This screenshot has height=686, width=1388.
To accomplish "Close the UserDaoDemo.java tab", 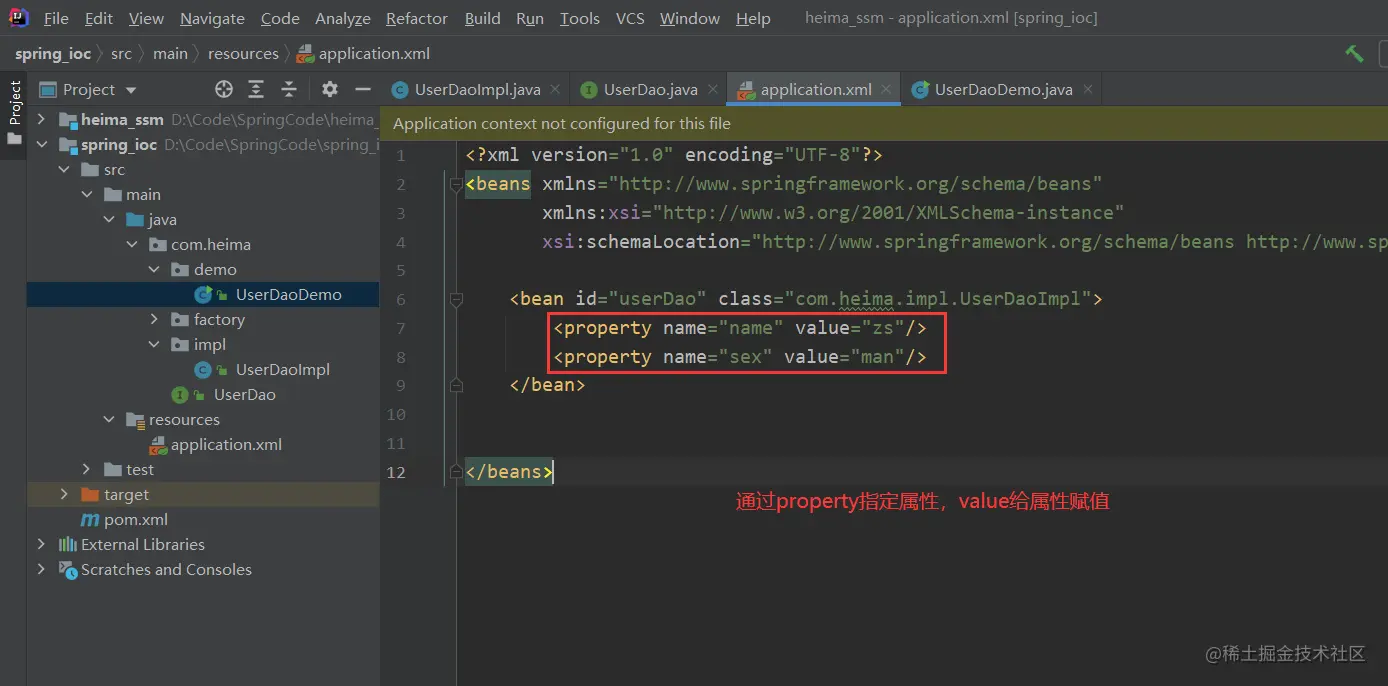I will pyautogui.click(x=1088, y=90).
